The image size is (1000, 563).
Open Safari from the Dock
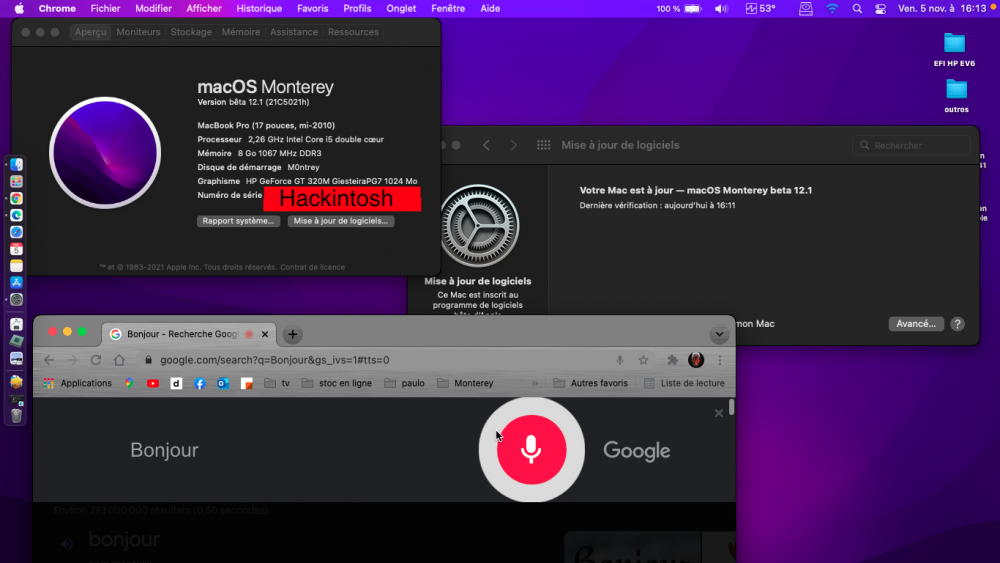point(17,232)
